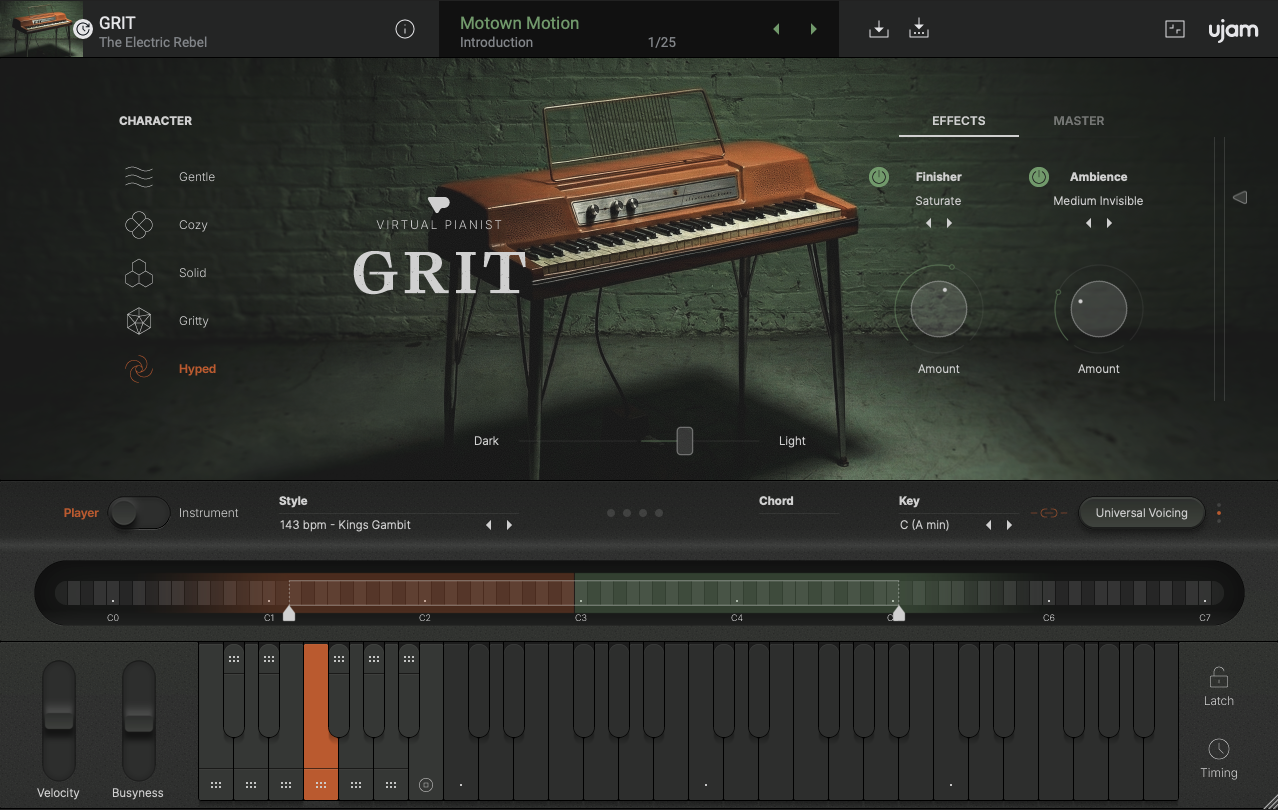Click the Universal Voicing button
This screenshot has width=1278, height=810.
coord(1142,513)
